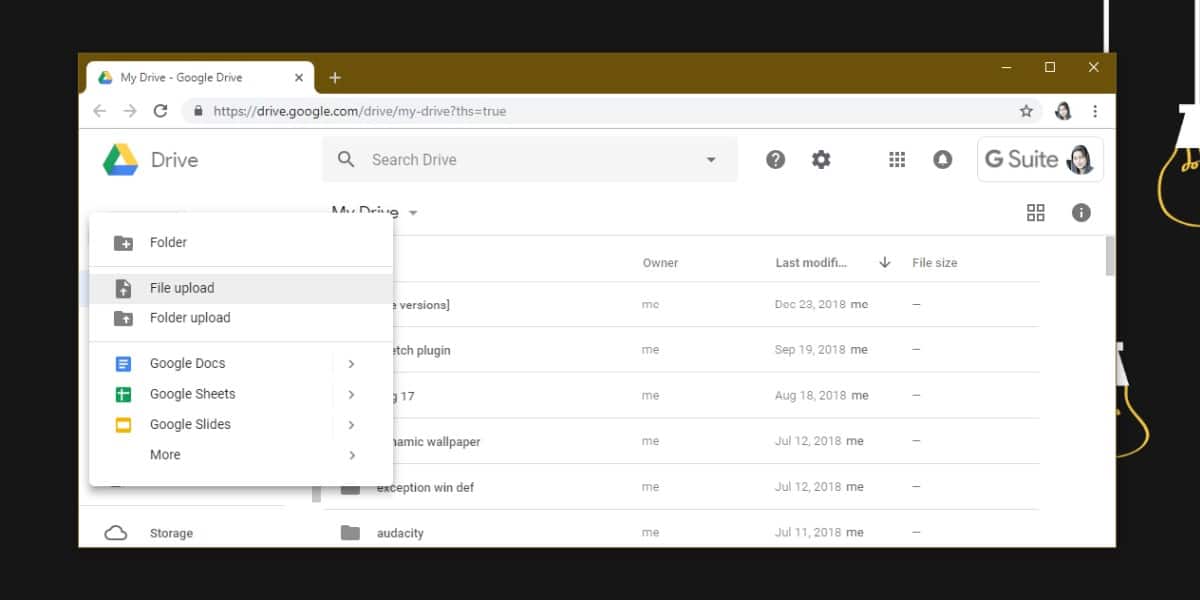The width and height of the screenshot is (1200, 600).
Task: Open the Google apps grid
Action: (x=897, y=159)
